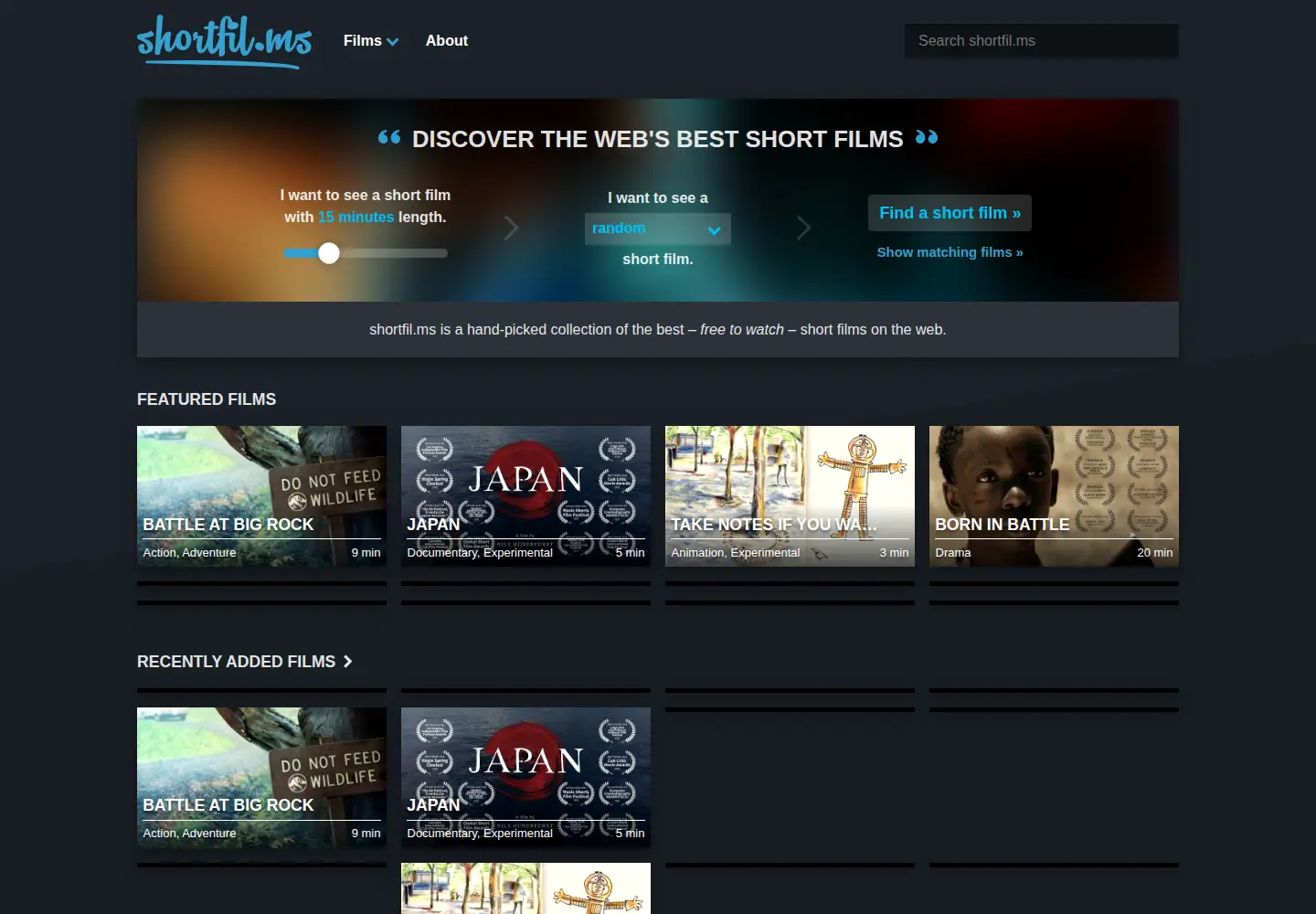Follow the "Show matching films" link
1316x914 pixels.
(x=950, y=252)
